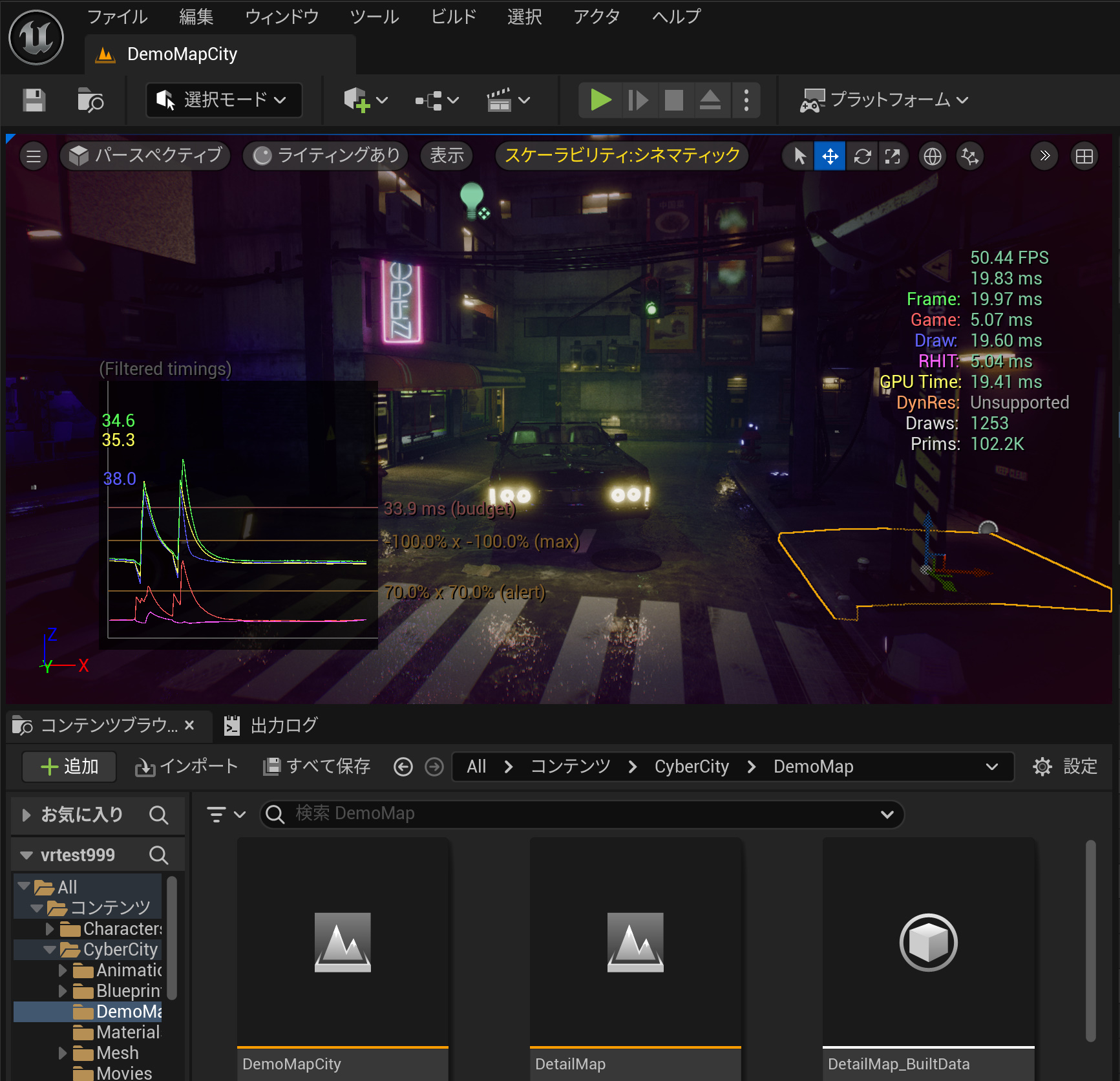Screen dimensions: 1120x1081
Task: Expand the プラットフォーム dropdown
Action: [x=885, y=100]
